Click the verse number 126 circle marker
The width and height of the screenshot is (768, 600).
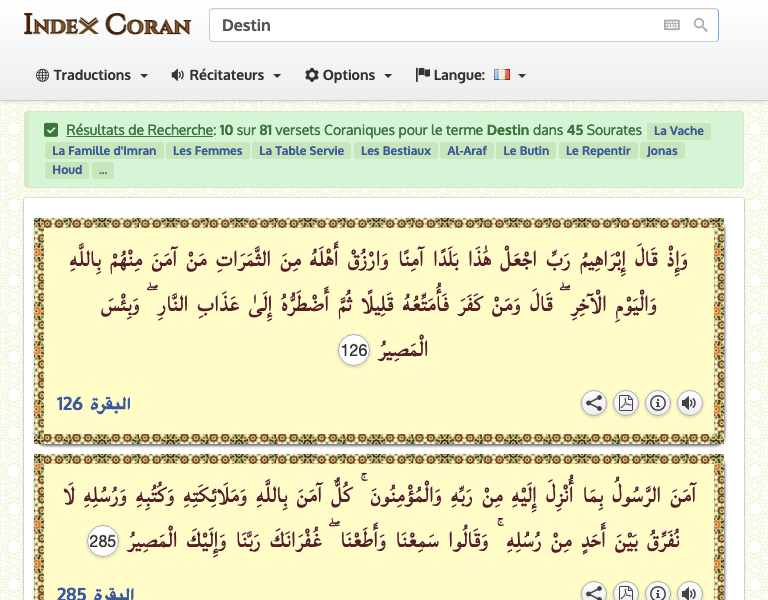point(354,351)
